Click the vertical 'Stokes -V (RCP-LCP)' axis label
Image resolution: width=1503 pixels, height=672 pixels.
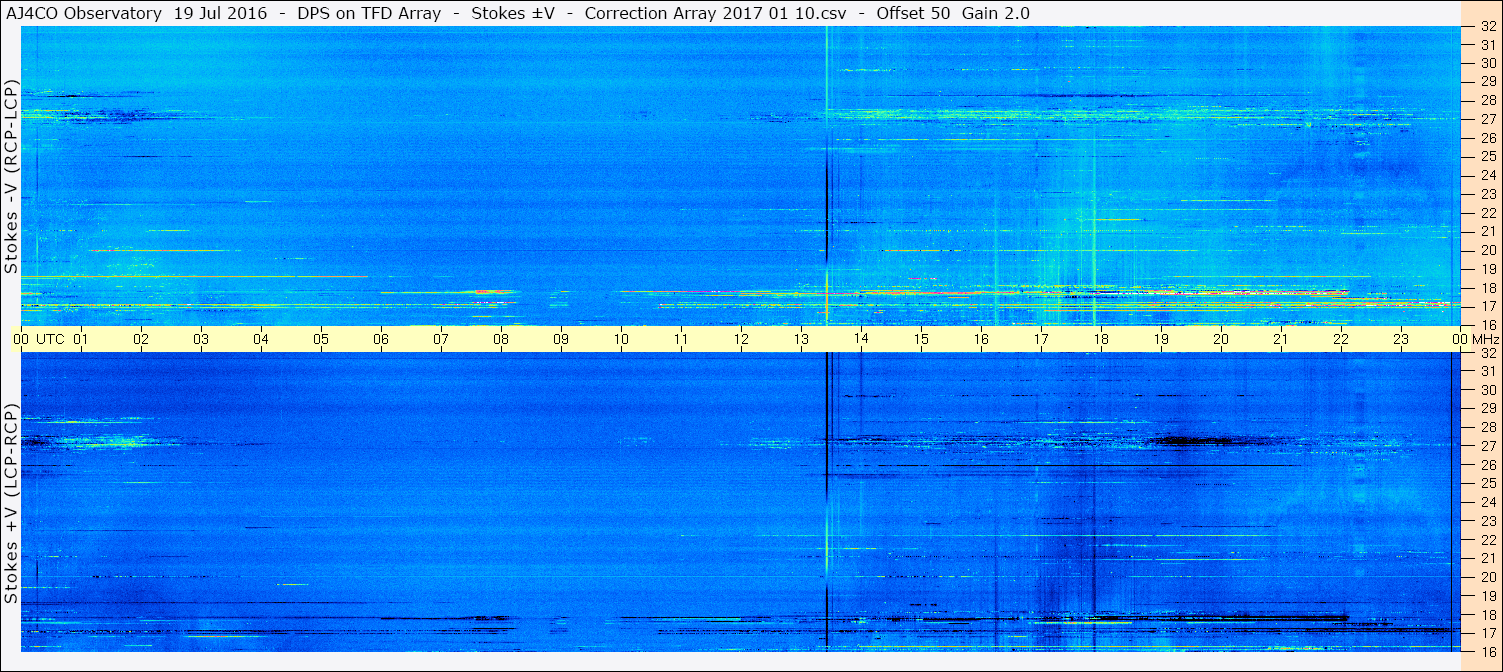(11, 175)
